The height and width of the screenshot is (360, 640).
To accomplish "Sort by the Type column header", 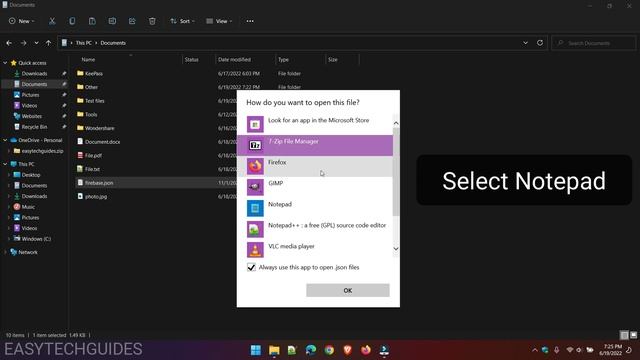I will (283, 60).
